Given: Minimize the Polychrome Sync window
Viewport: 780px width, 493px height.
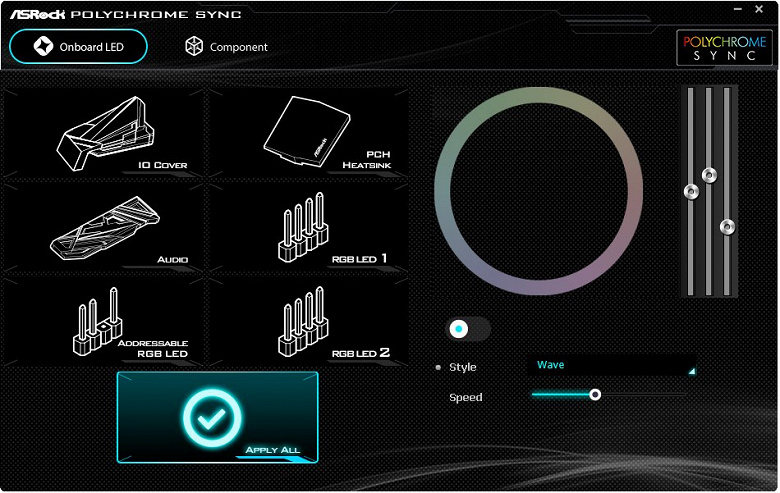Looking at the screenshot, I should point(738,9).
